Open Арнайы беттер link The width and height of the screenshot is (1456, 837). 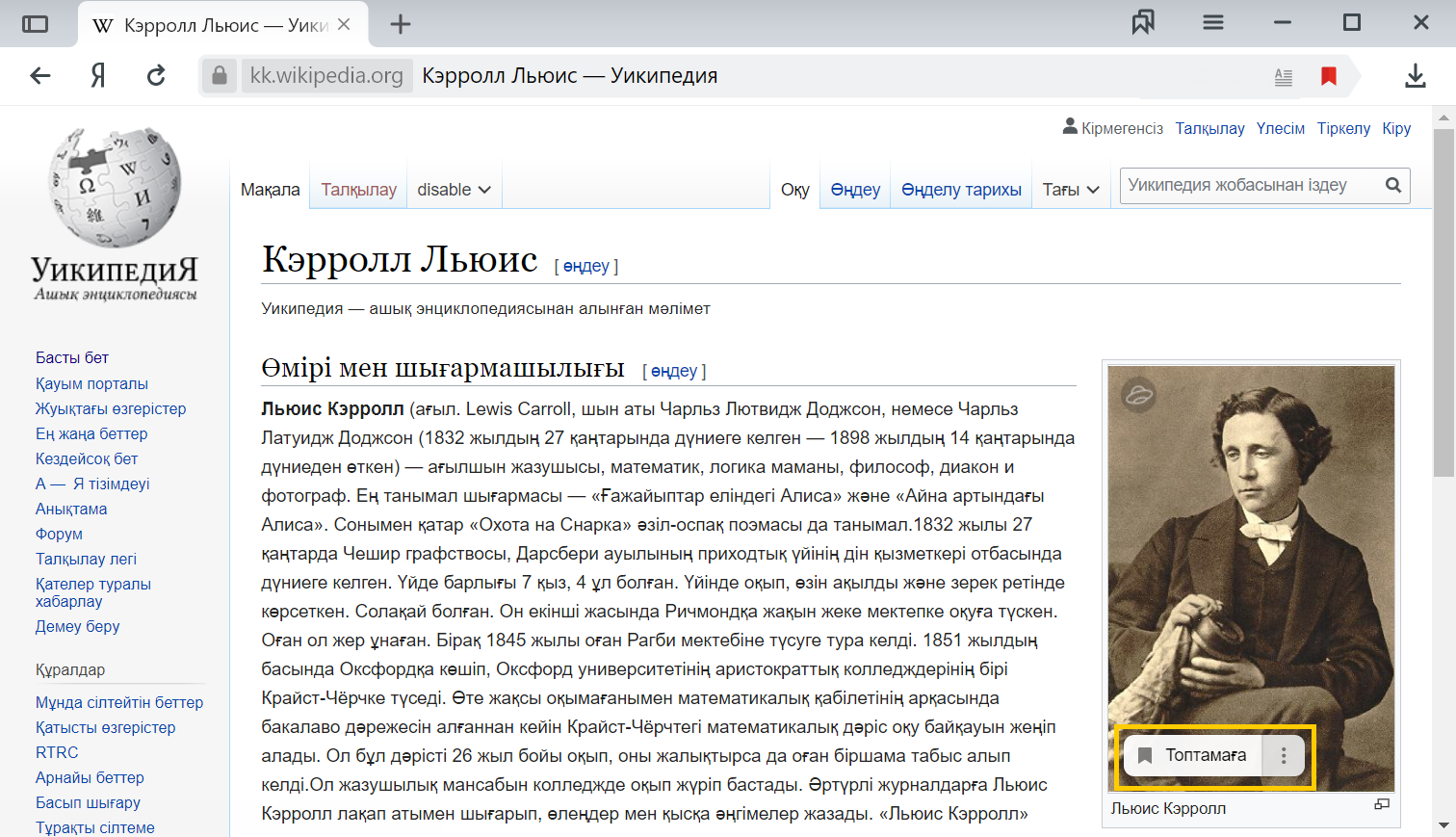tap(90, 777)
